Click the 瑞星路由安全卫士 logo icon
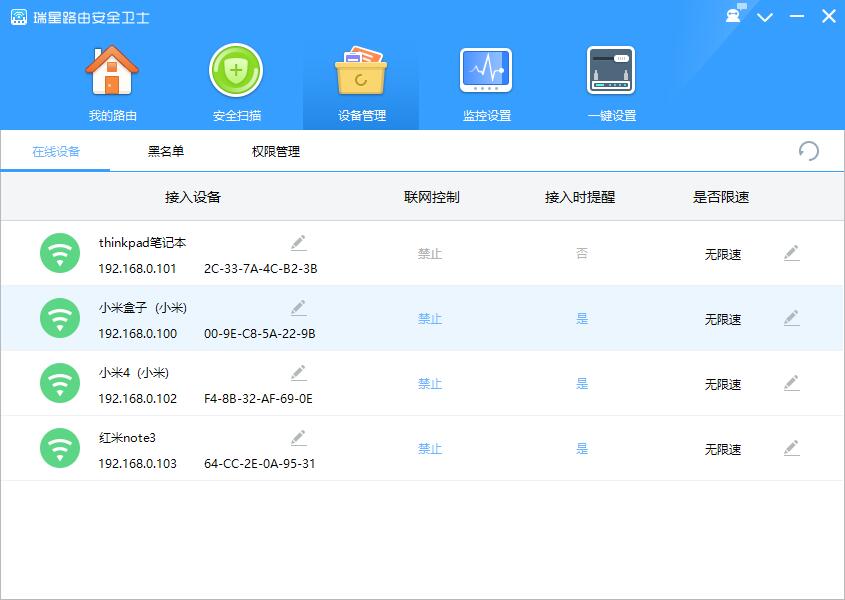This screenshot has height=600, width=845. tap(19, 17)
